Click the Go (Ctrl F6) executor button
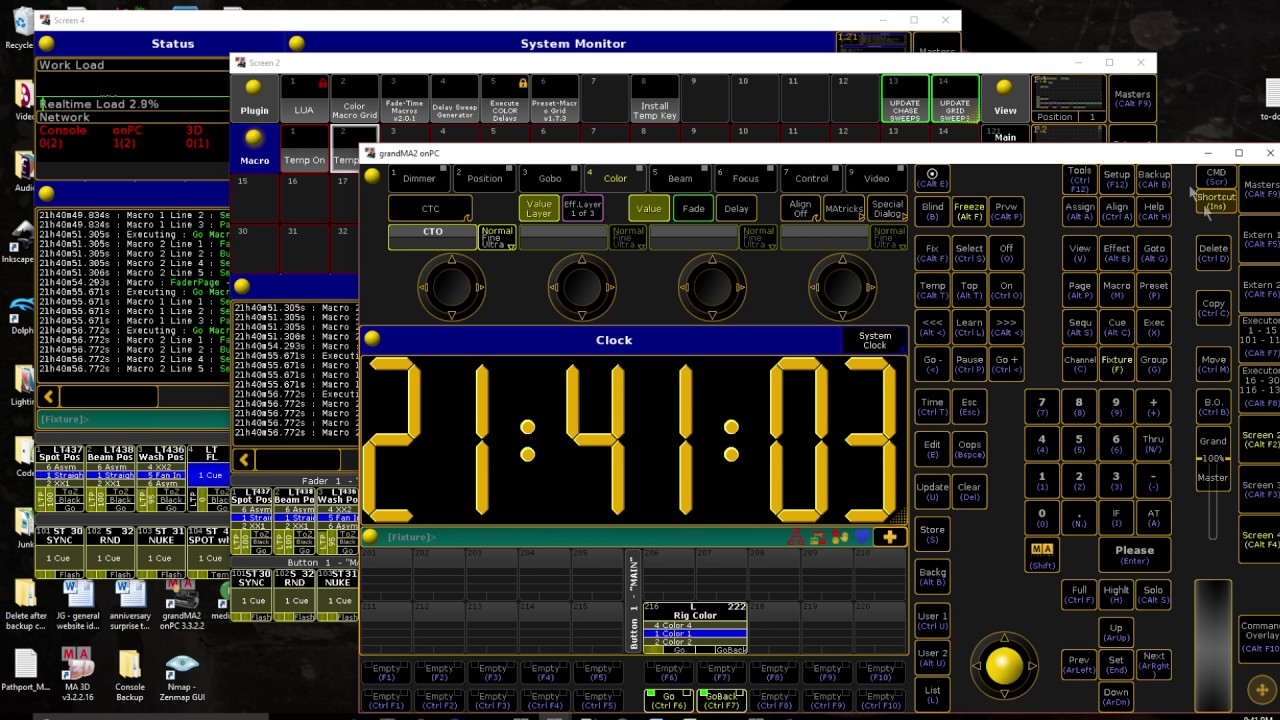Screen dimensions: 1280x720 (669, 700)
